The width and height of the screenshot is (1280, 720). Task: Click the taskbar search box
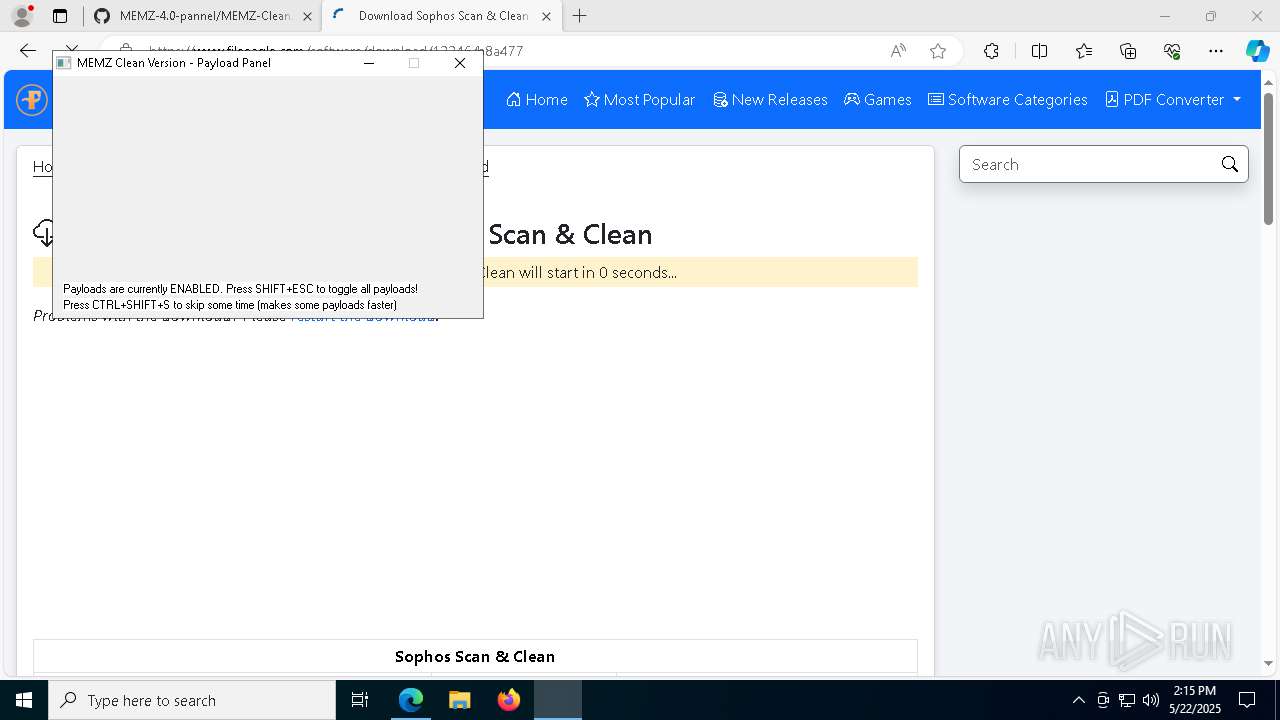coord(192,700)
